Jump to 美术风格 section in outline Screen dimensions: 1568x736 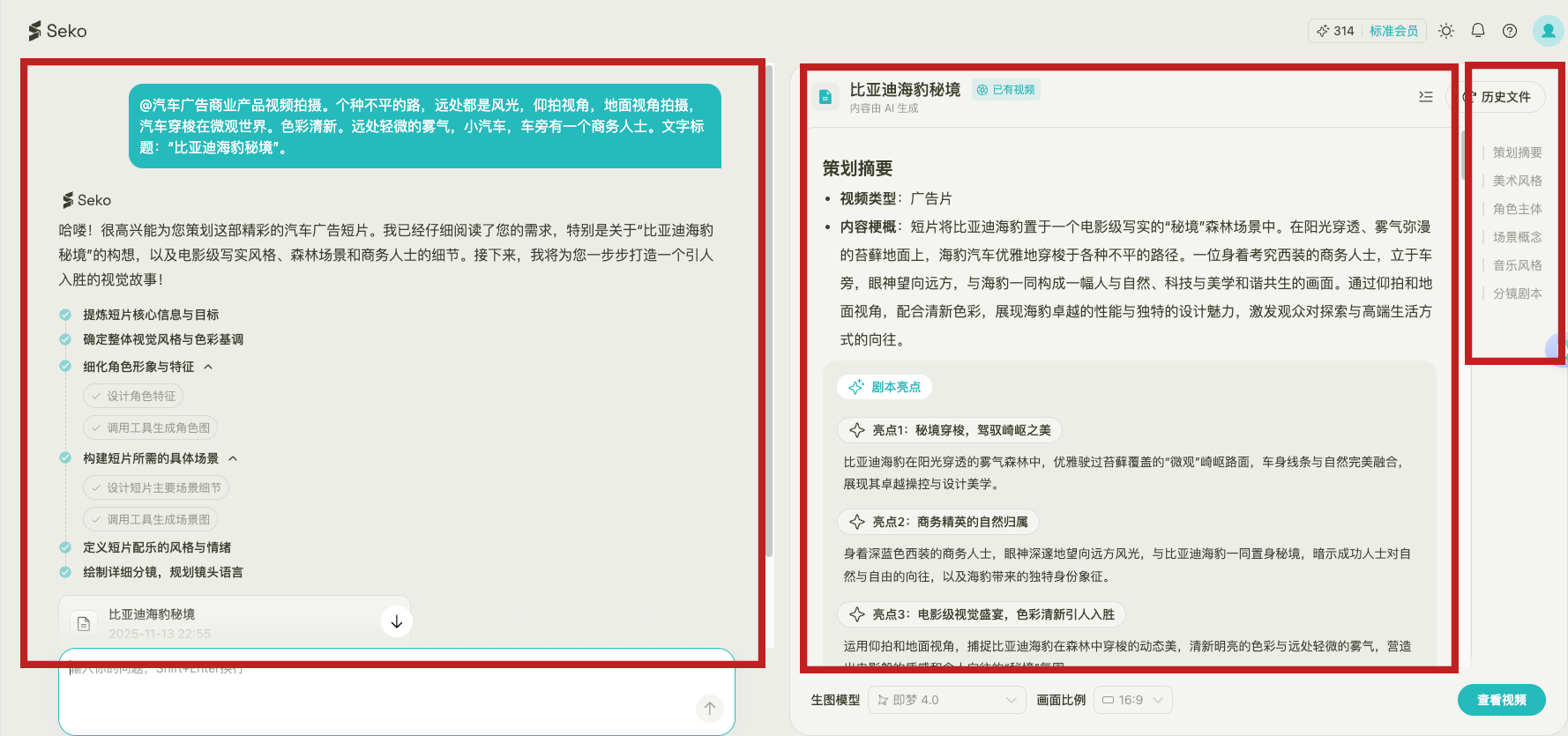click(x=1517, y=181)
